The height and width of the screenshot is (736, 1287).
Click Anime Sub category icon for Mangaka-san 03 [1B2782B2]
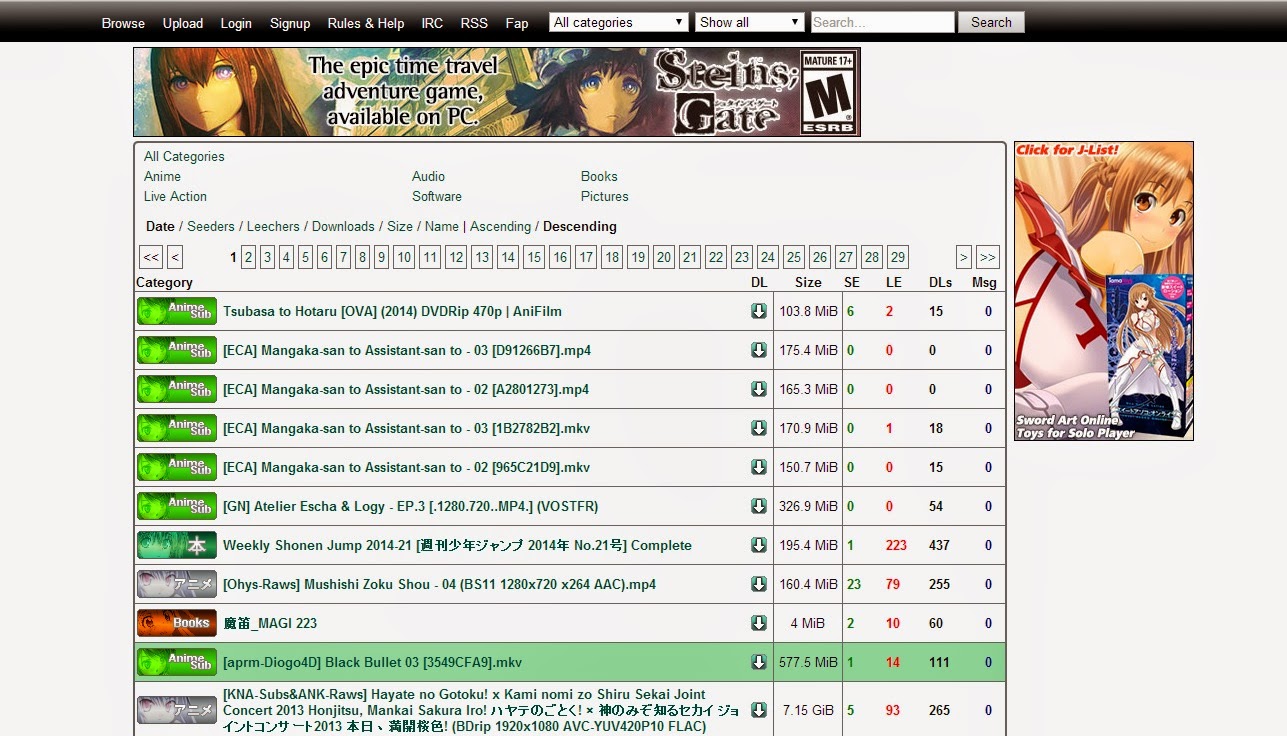coord(177,428)
